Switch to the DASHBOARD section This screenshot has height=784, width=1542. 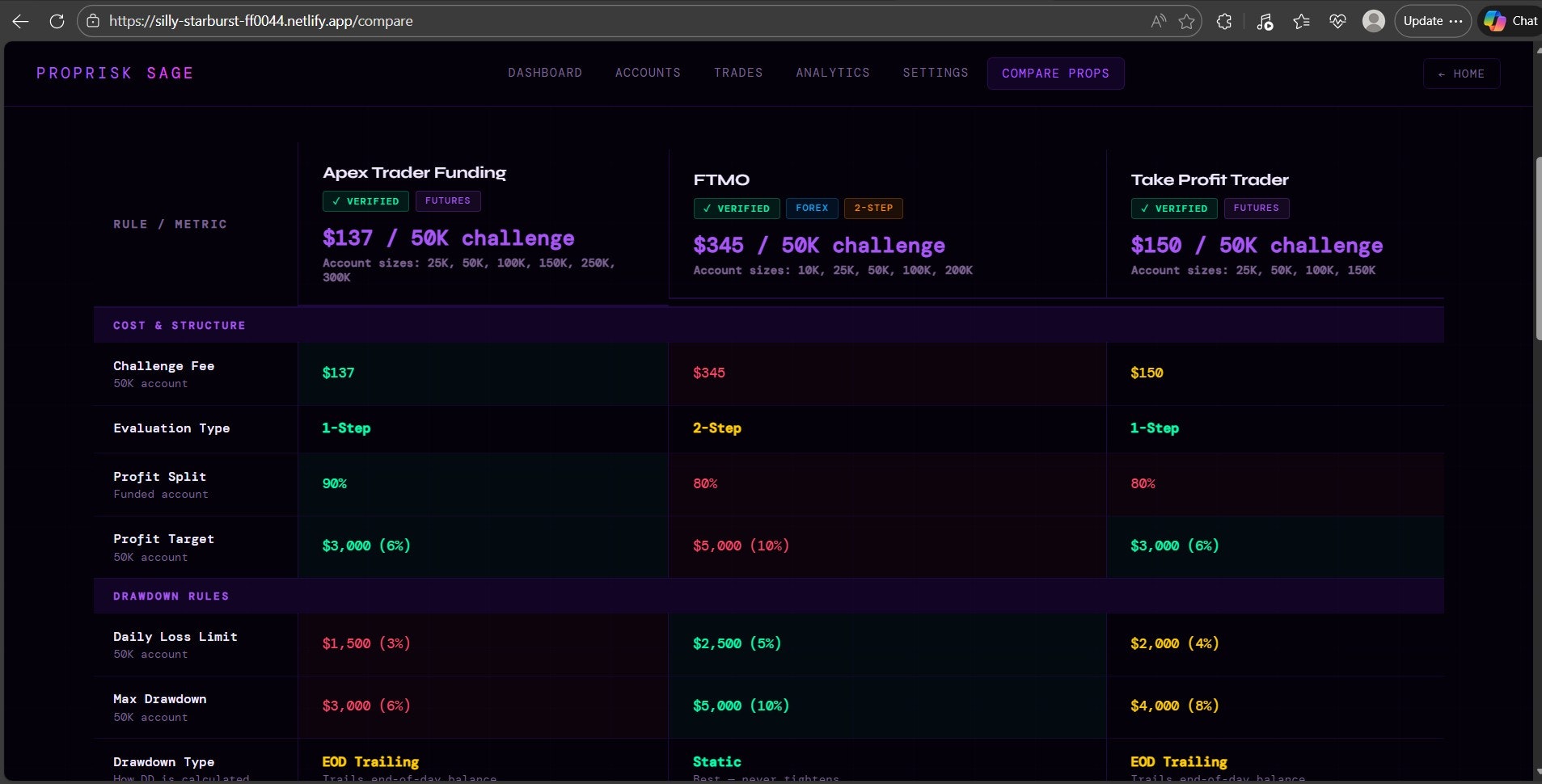(x=545, y=73)
